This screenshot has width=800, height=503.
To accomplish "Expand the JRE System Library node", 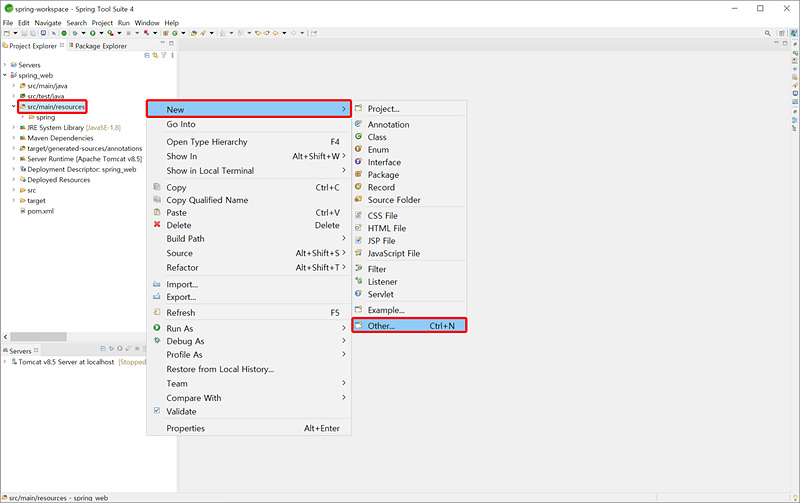I will pyautogui.click(x=14, y=128).
